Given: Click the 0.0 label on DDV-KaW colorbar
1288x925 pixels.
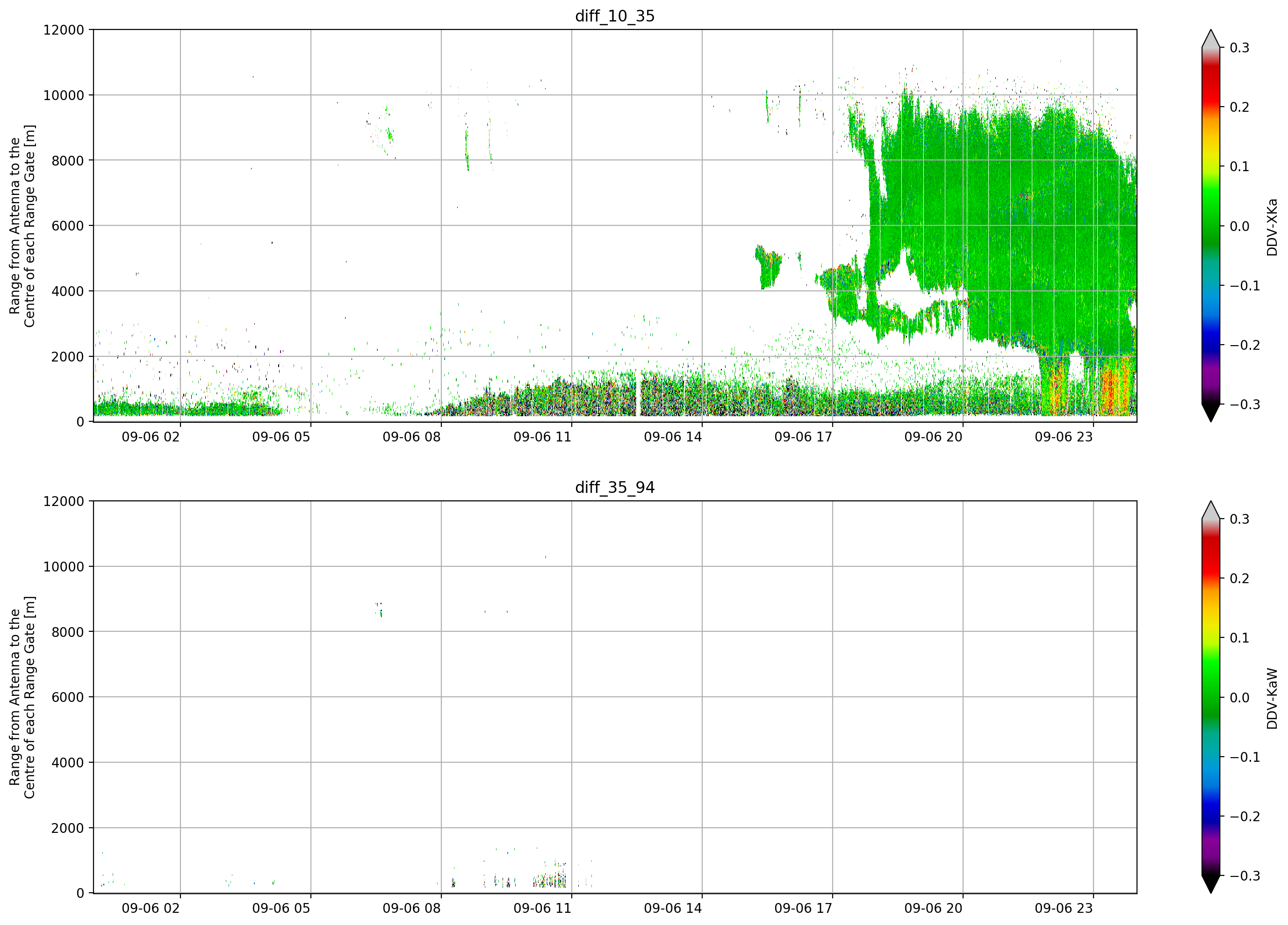Looking at the screenshot, I should click(1240, 698).
